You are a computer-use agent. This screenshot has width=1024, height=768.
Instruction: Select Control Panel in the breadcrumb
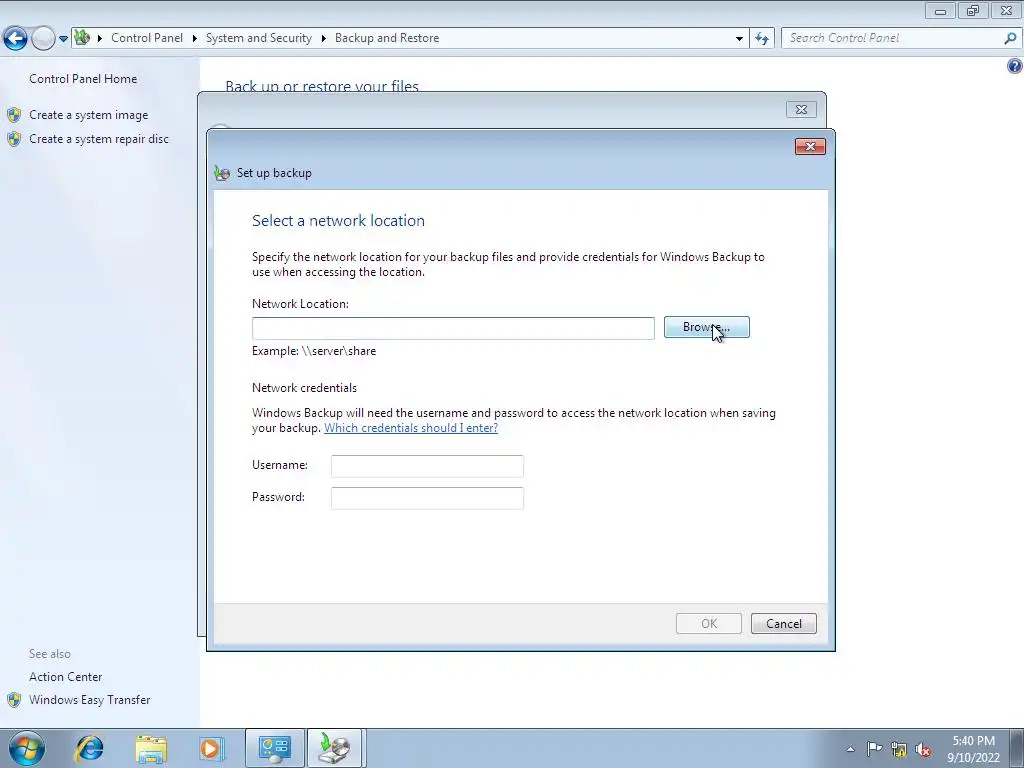(147, 38)
